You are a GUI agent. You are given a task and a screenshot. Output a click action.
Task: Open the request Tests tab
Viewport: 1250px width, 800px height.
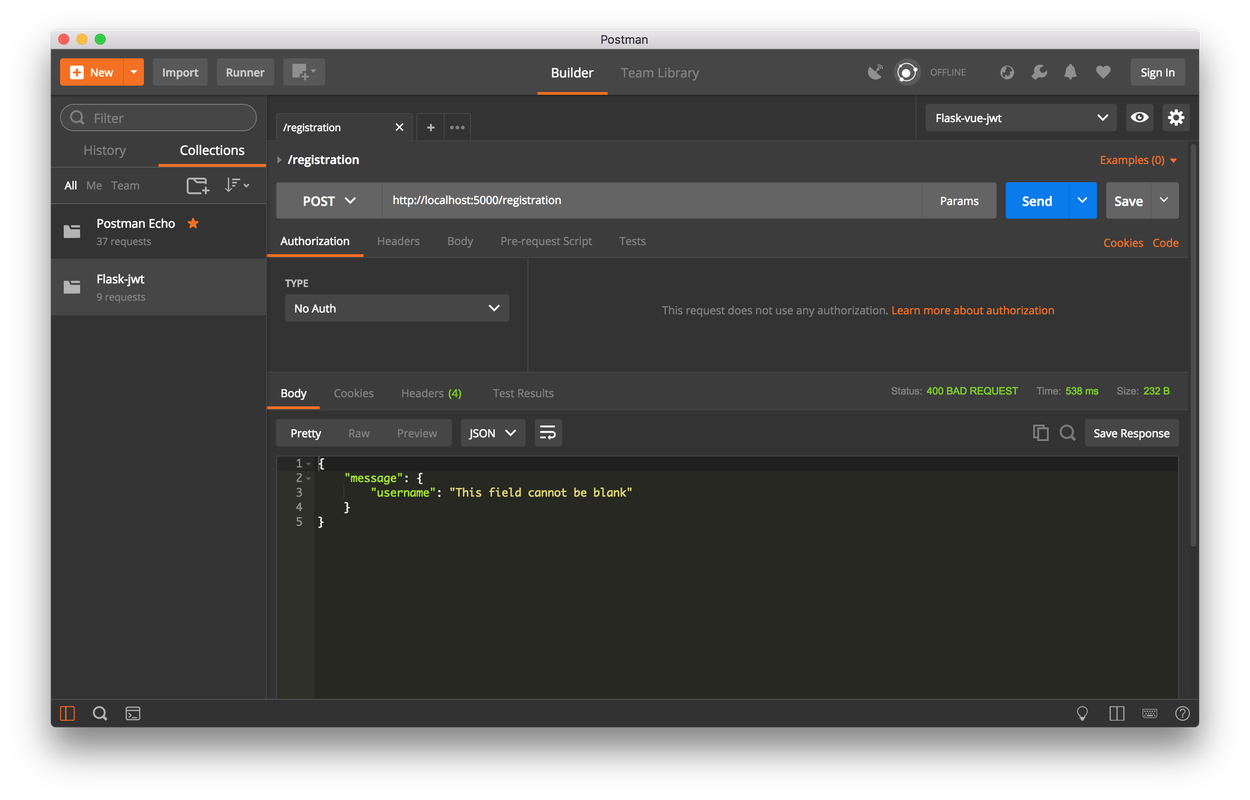tap(632, 241)
